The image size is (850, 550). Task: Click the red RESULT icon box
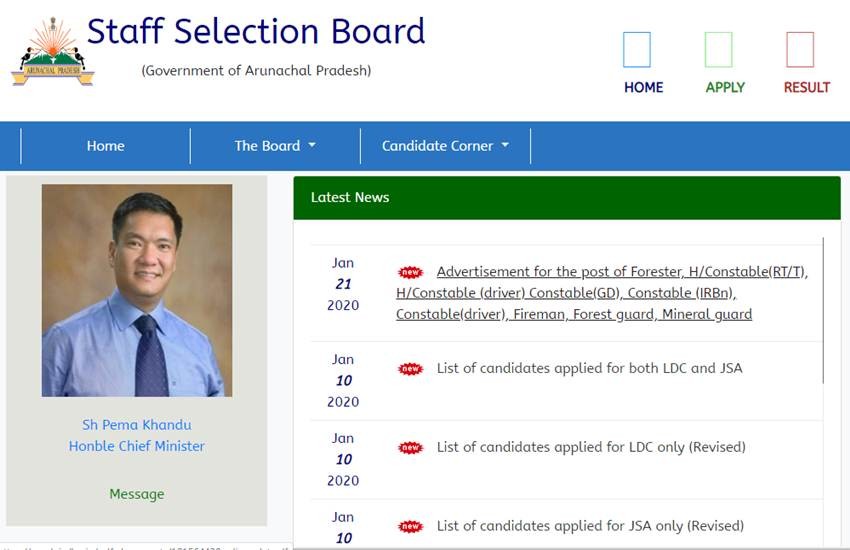(x=800, y=50)
